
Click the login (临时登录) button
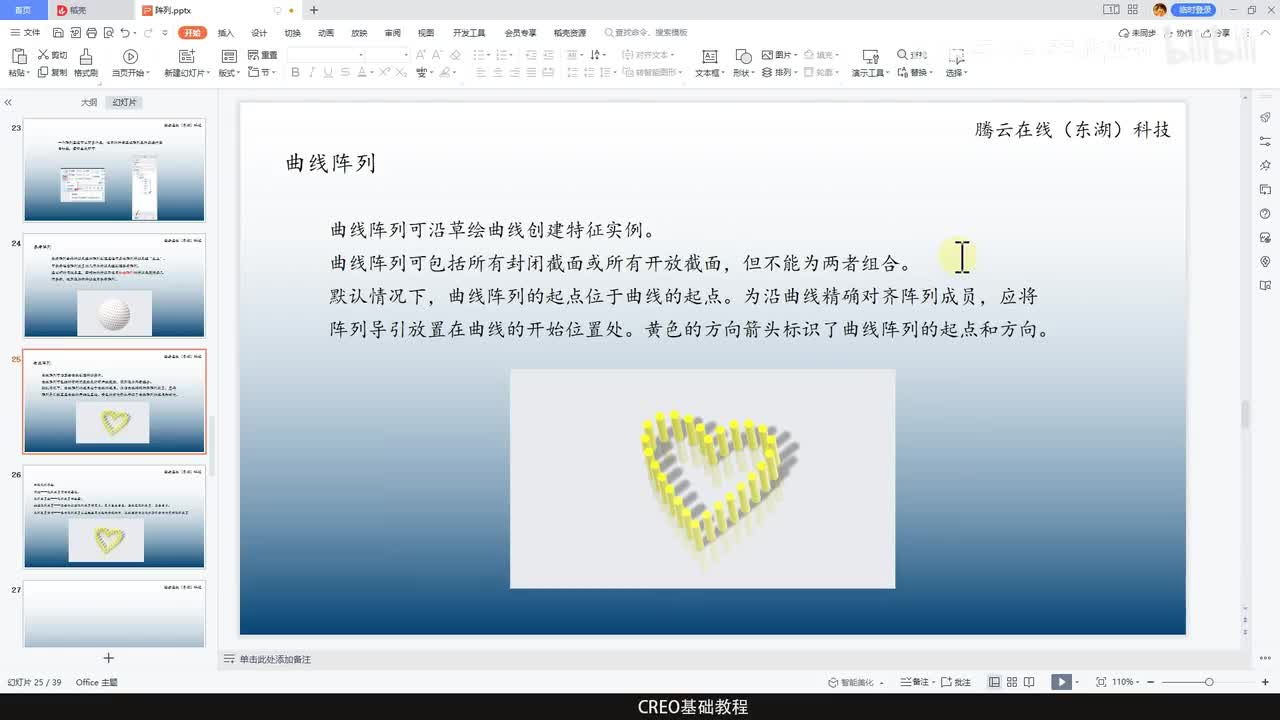coord(1194,10)
